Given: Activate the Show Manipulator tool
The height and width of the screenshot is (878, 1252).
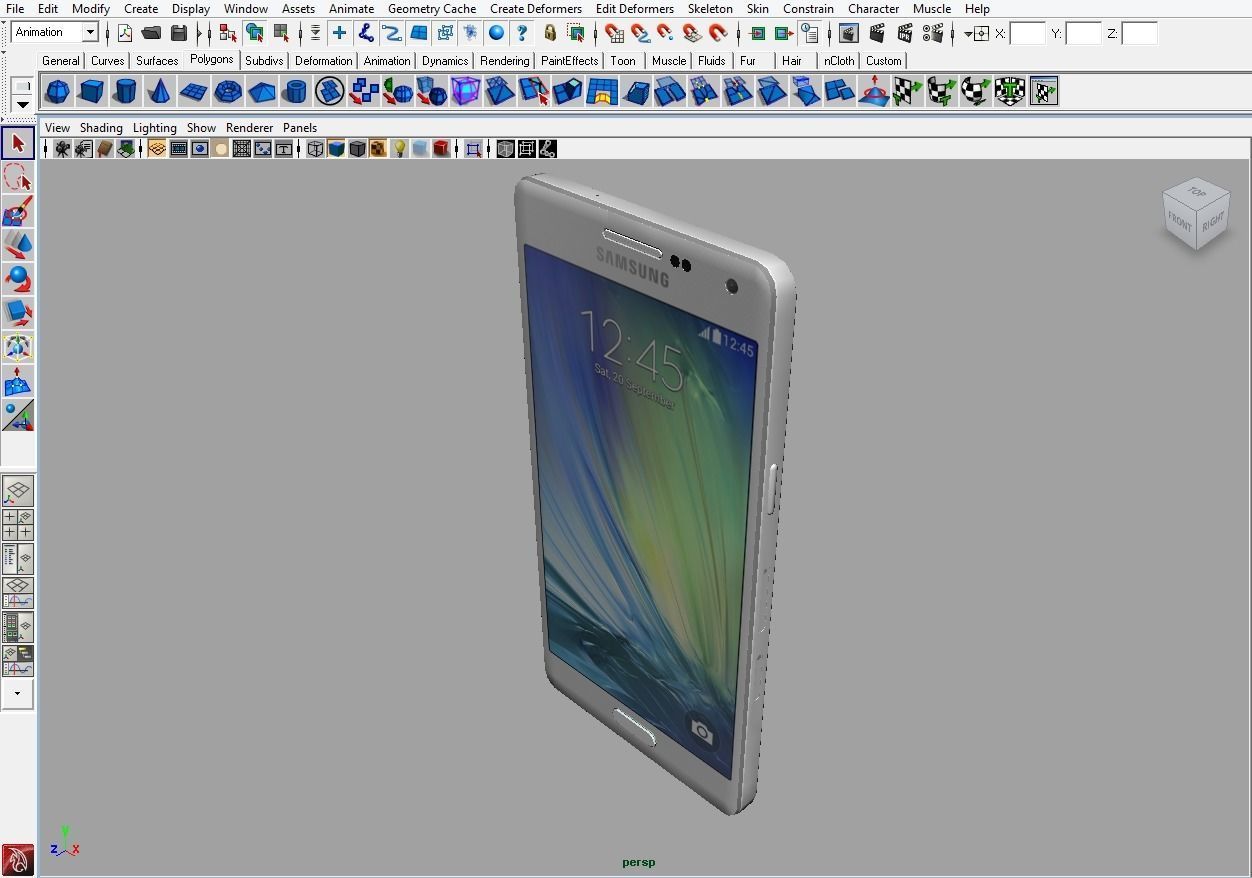Looking at the screenshot, I should [18, 415].
